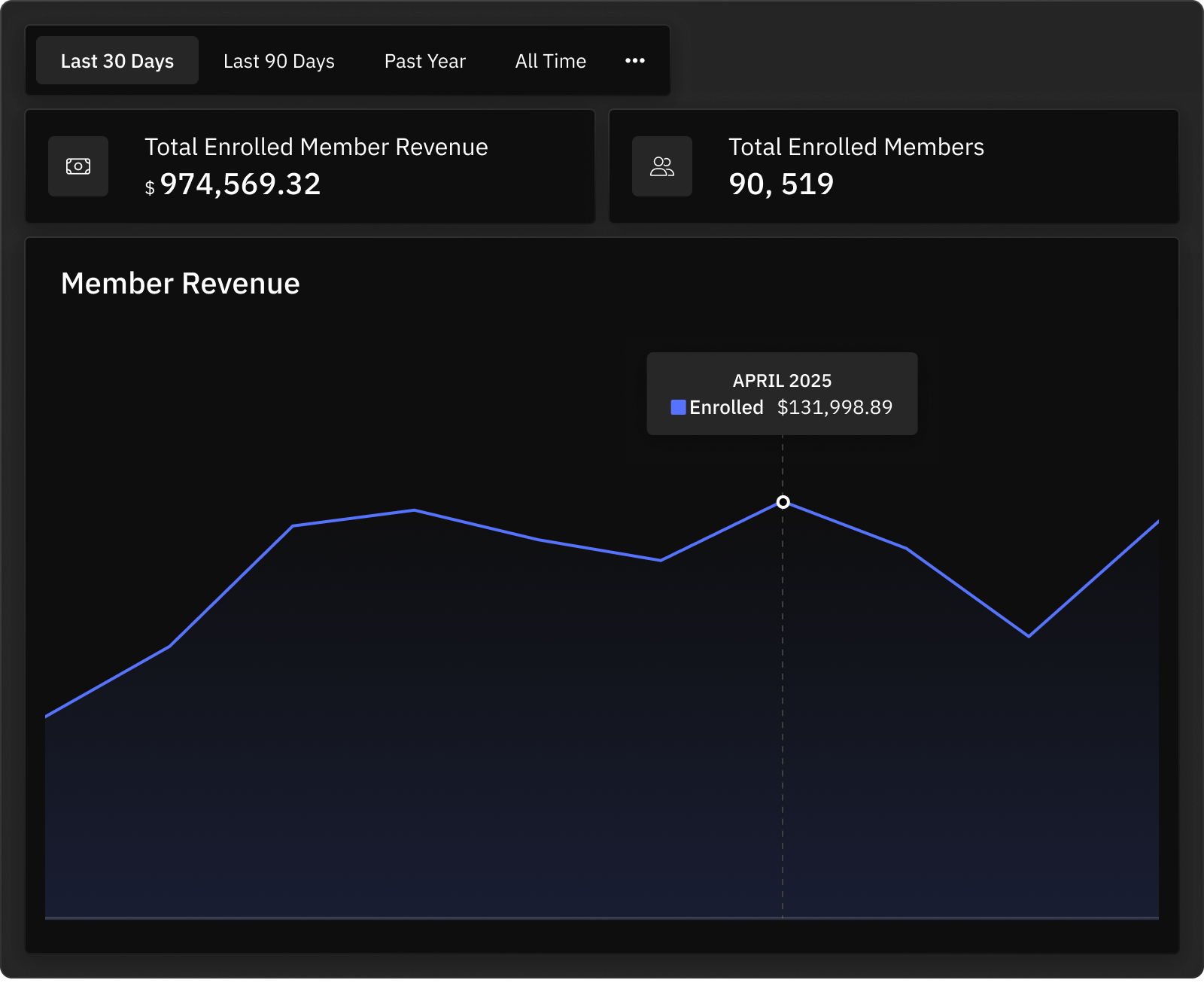Click the enrolled members people icon
The image size is (1204, 983).
(x=662, y=166)
